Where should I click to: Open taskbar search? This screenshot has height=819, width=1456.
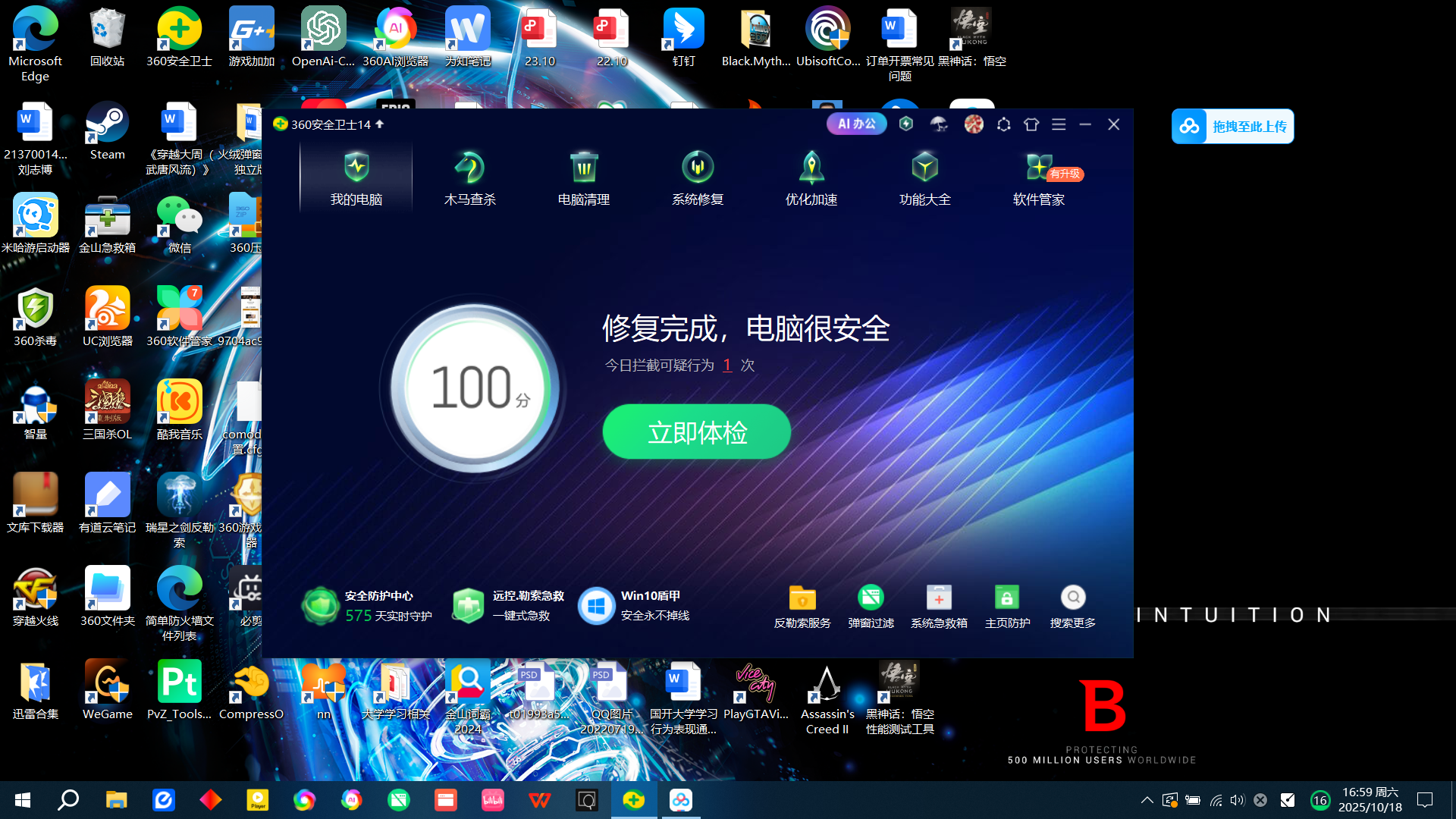[69, 800]
